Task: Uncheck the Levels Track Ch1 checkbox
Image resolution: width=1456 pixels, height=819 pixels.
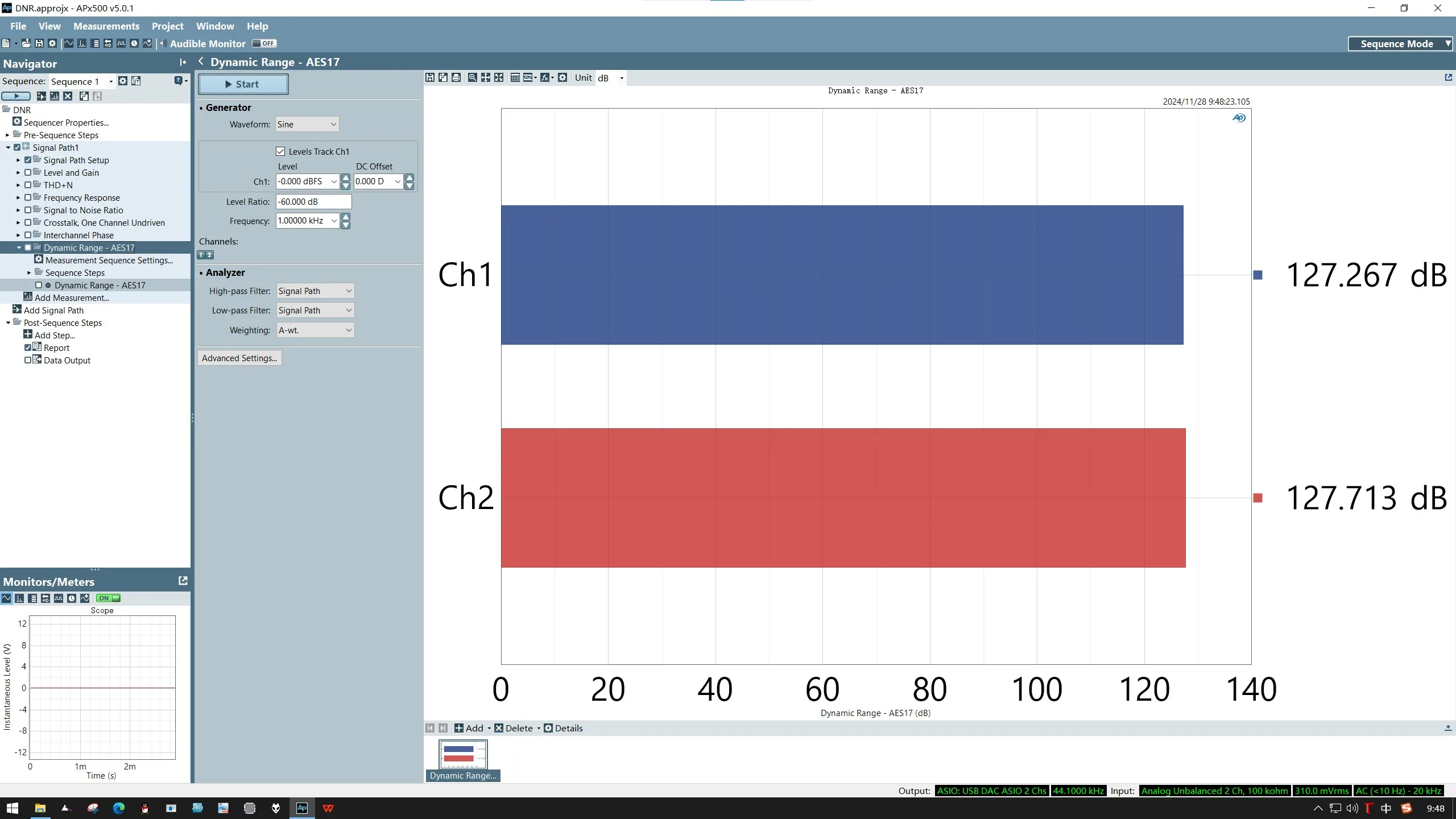Action: pos(280,151)
